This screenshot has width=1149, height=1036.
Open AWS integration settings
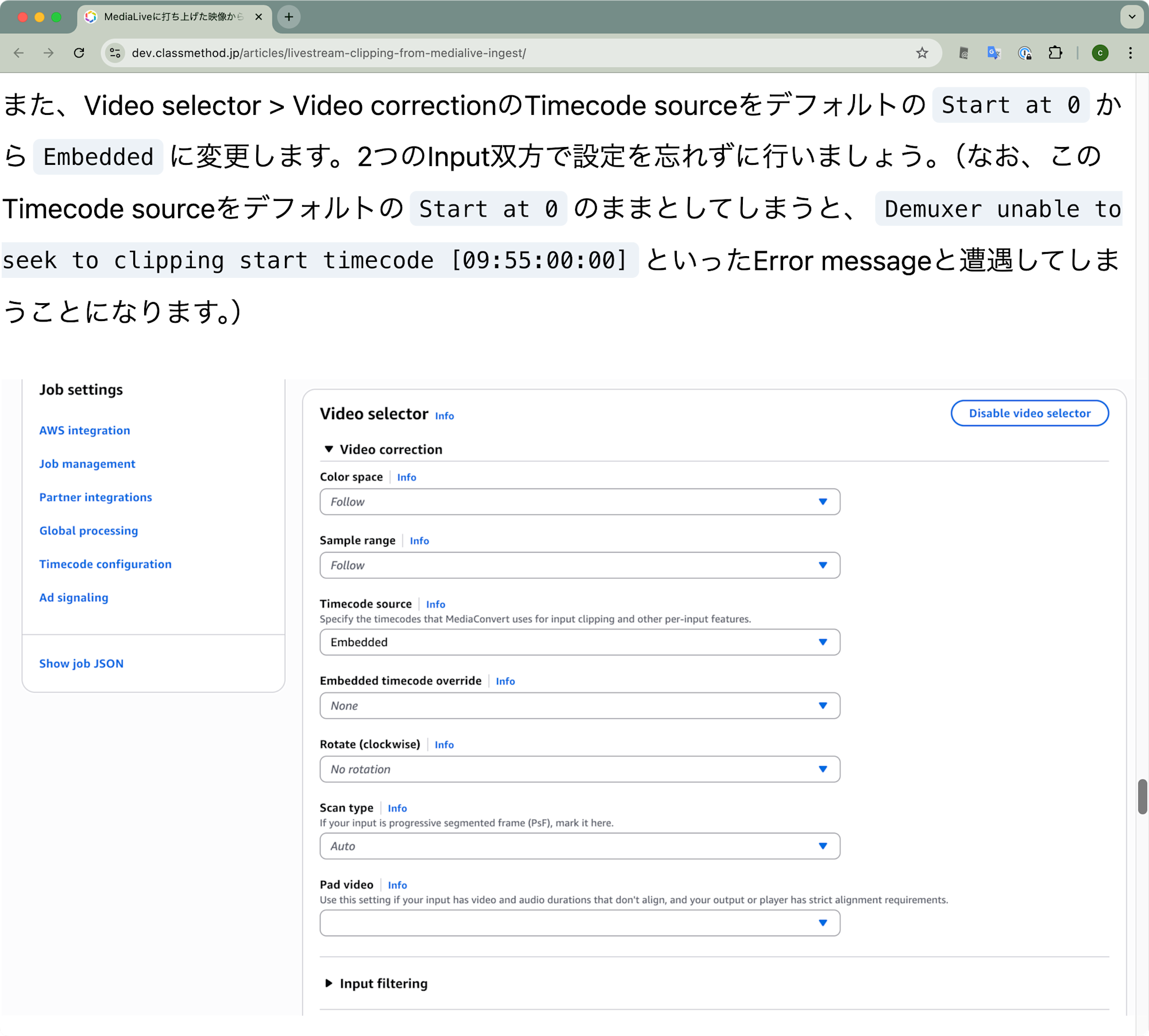pos(84,430)
